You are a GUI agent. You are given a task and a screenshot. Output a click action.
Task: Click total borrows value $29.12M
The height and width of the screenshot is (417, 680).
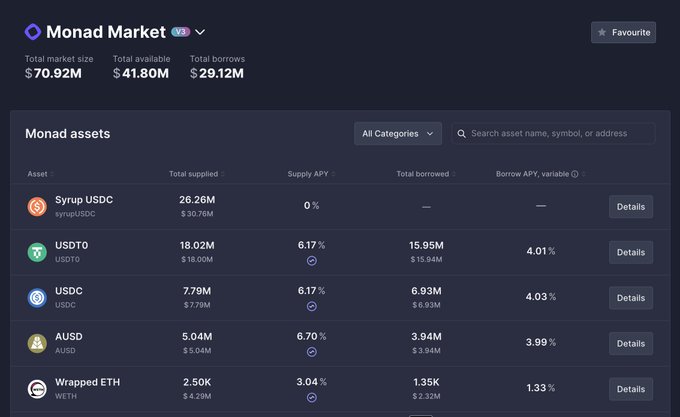click(x=217, y=73)
